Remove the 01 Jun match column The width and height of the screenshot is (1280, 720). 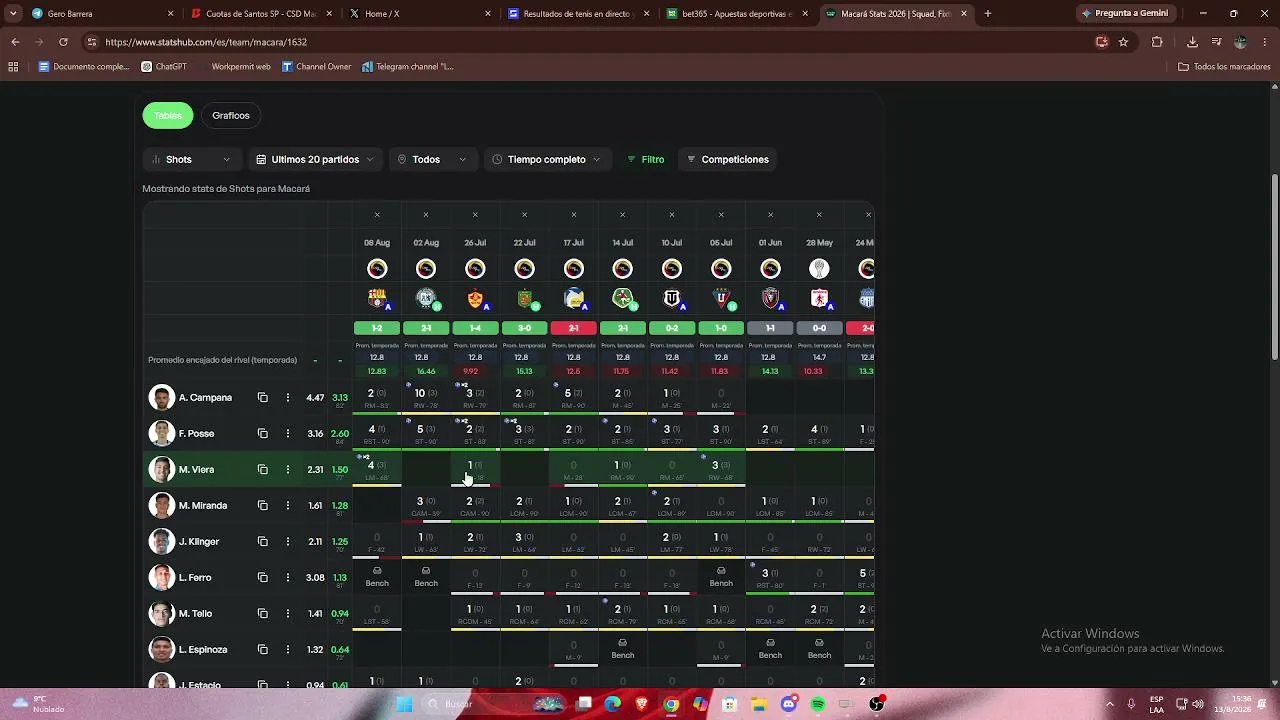click(770, 215)
